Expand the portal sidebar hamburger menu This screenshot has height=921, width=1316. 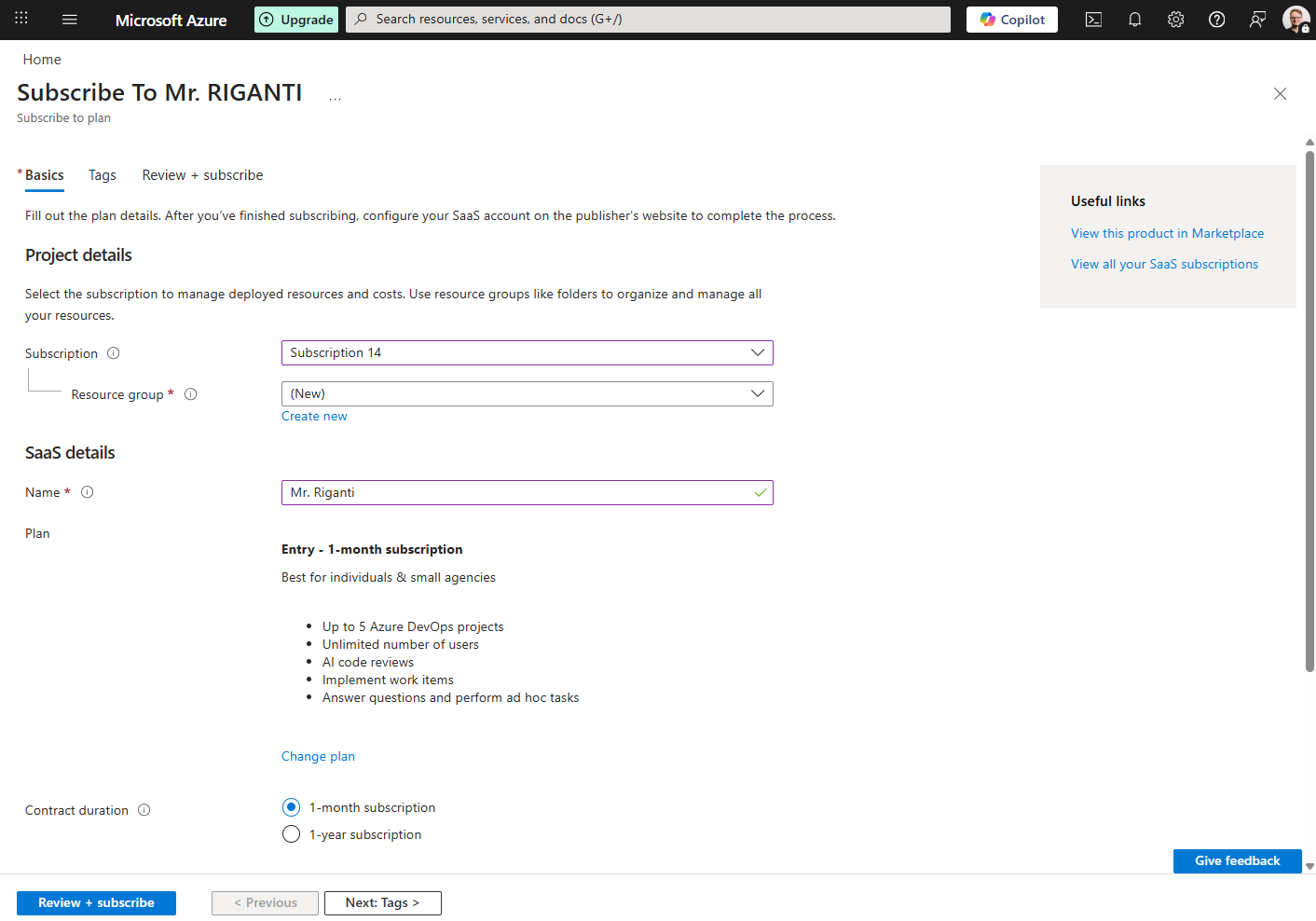(69, 19)
